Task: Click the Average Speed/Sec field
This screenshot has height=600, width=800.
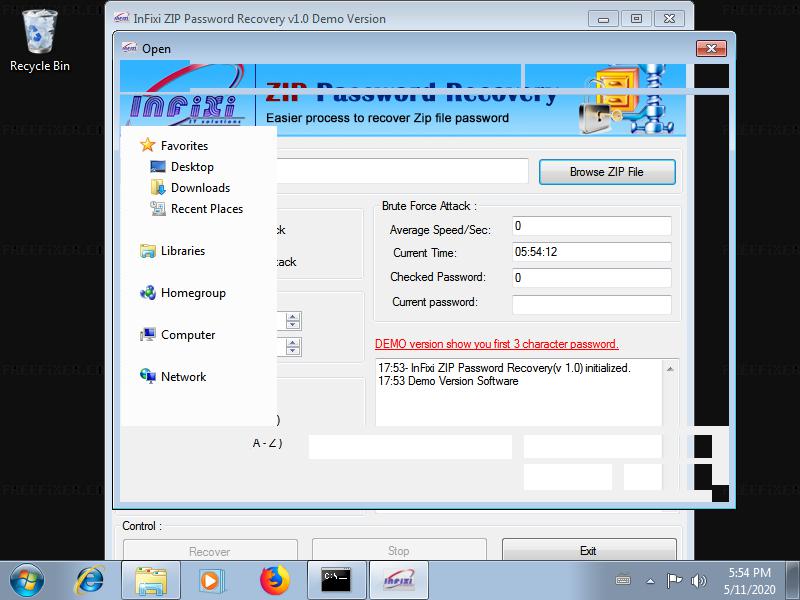Action: pos(592,226)
